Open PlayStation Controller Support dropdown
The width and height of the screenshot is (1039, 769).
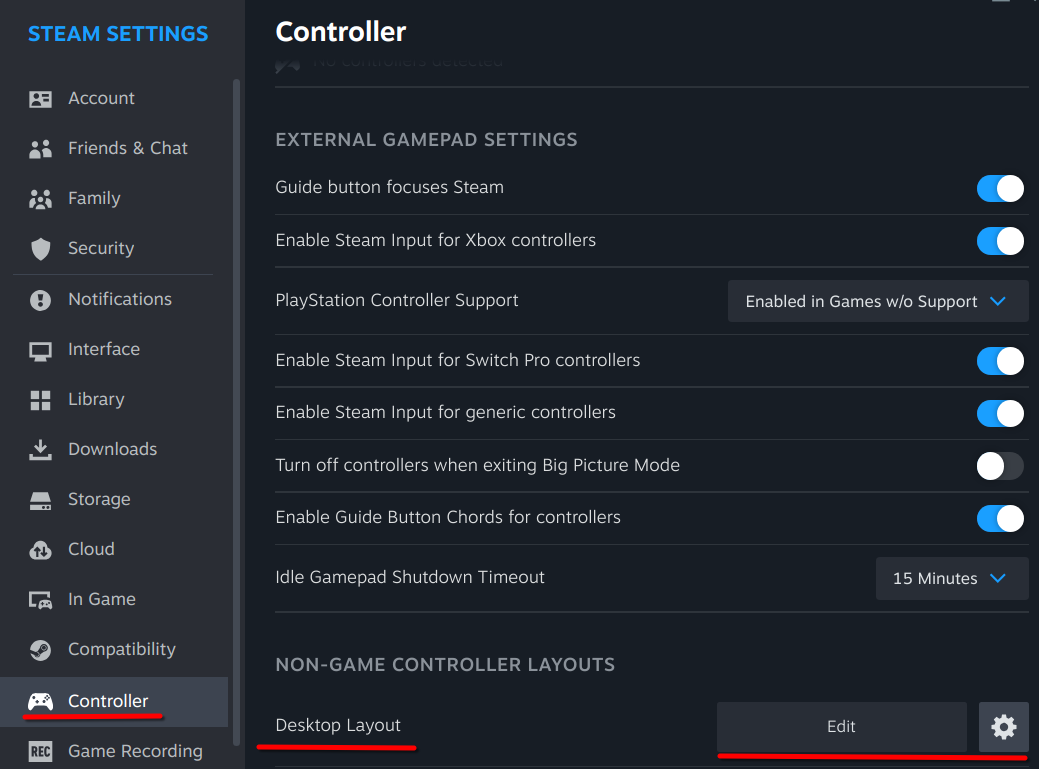[x=878, y=301]
